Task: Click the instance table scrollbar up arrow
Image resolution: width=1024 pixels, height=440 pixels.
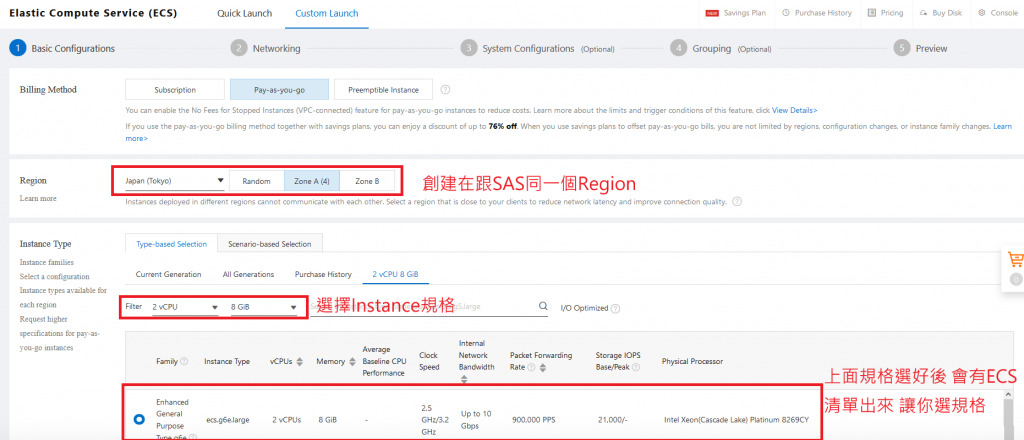Action: tap(1010, 395)
